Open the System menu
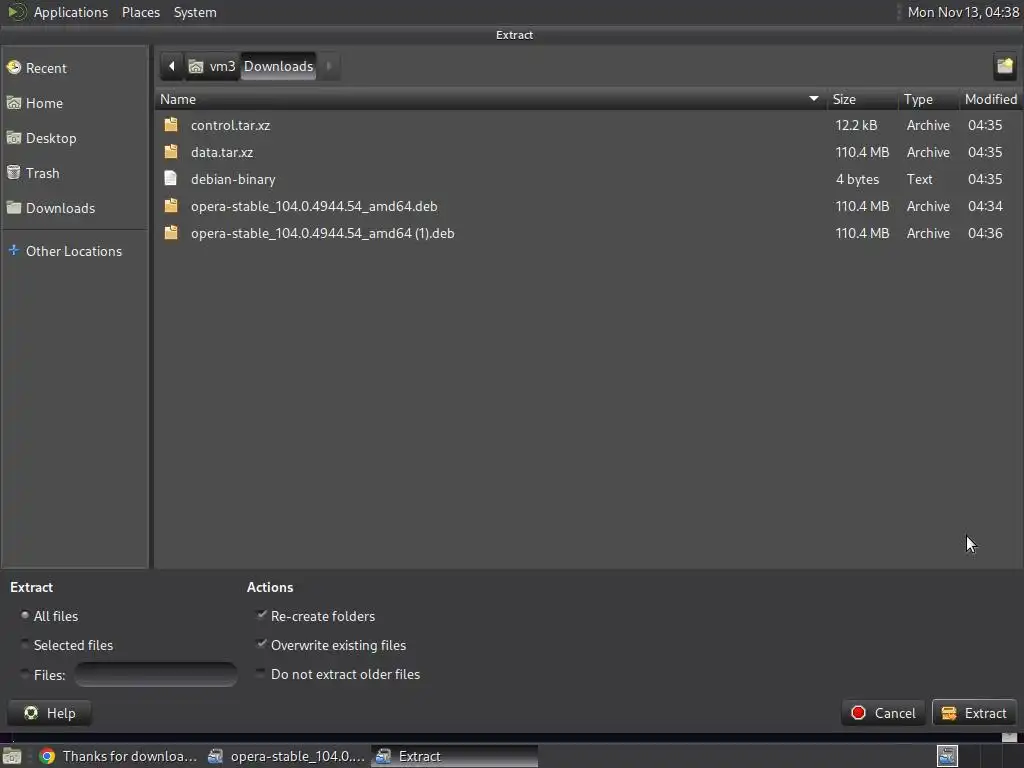The width and height of the screenshot is (1024, 768). coord(195,12)
